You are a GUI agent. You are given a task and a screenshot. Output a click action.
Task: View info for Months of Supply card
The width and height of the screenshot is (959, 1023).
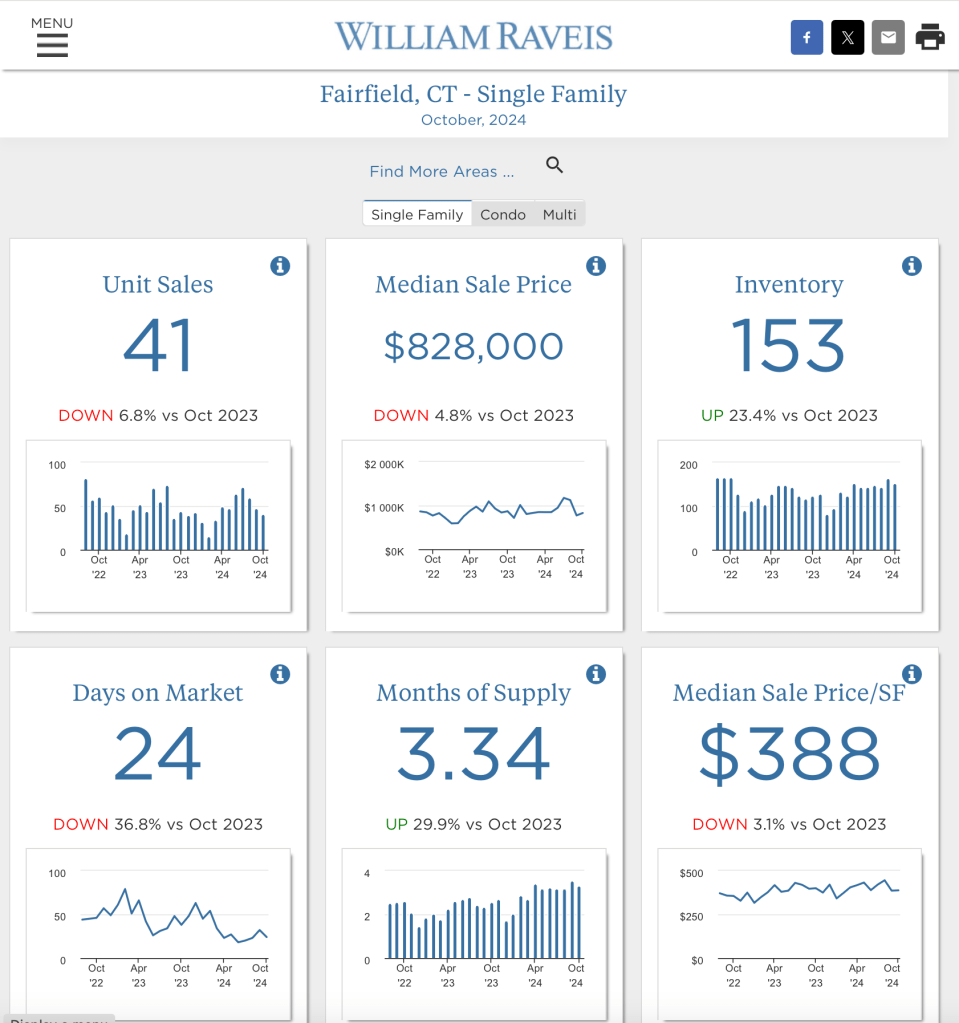point(596,674)
